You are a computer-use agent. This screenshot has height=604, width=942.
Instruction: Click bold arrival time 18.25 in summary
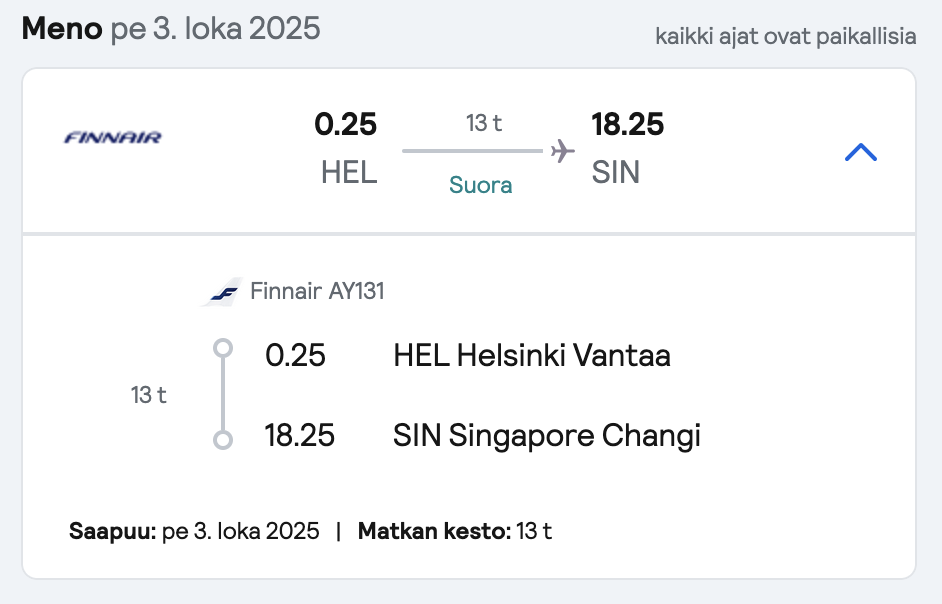[628, 124]
